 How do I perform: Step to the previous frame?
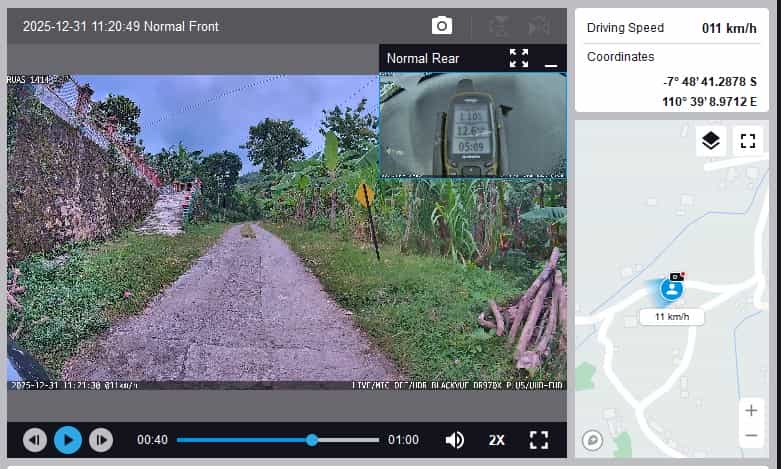click(x=35, y=440)
